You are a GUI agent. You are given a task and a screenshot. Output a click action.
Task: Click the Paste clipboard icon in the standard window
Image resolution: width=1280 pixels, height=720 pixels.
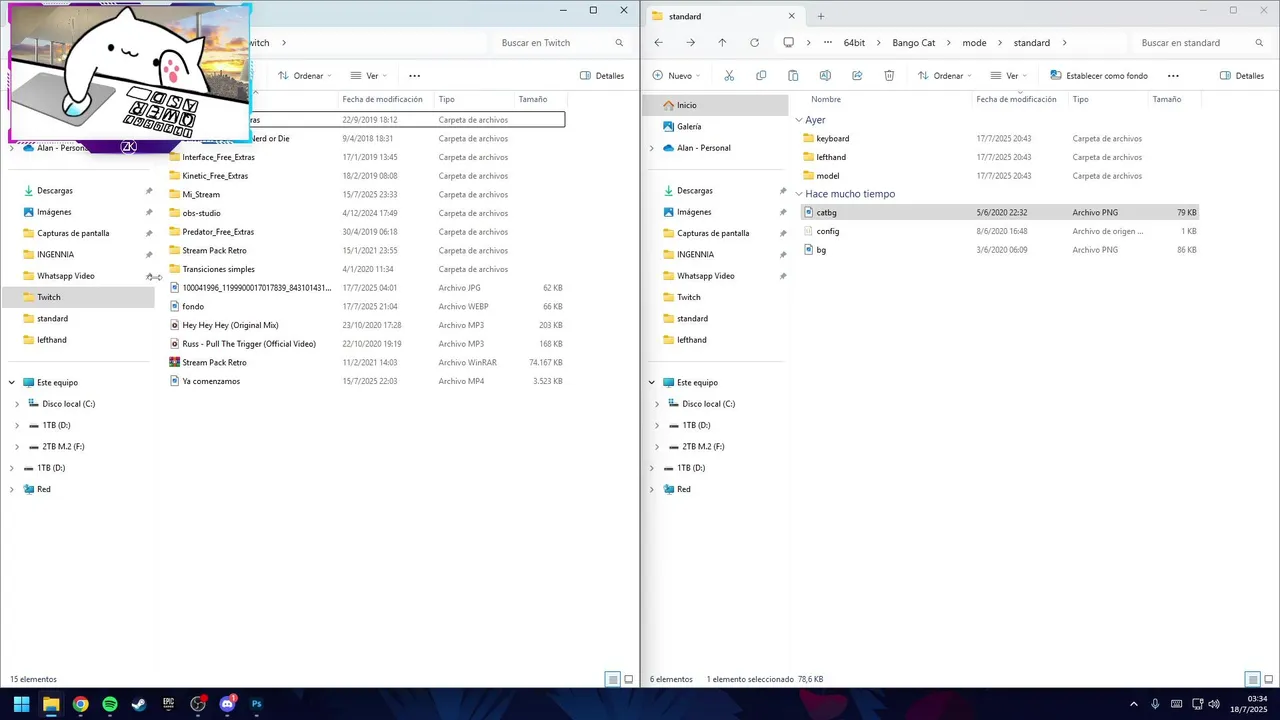[x=793, y=76]
